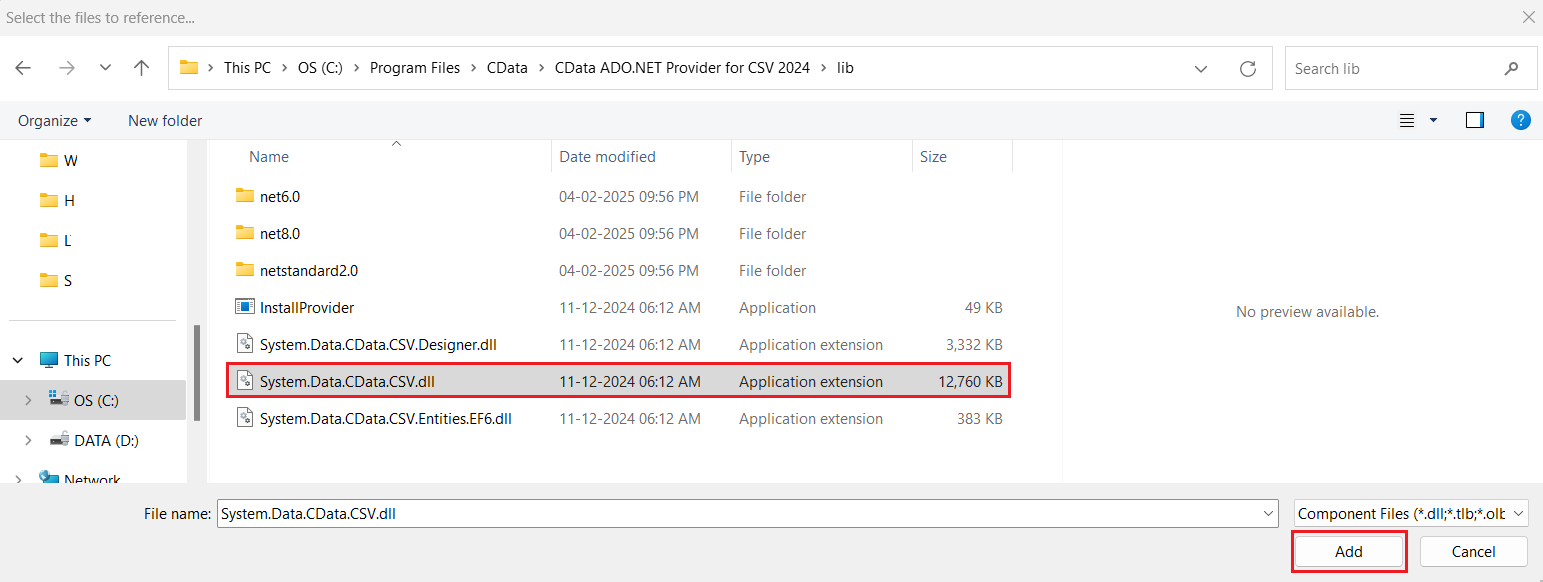Click the Up one level arrow
1543x582 pixels.
pos(141,68)
